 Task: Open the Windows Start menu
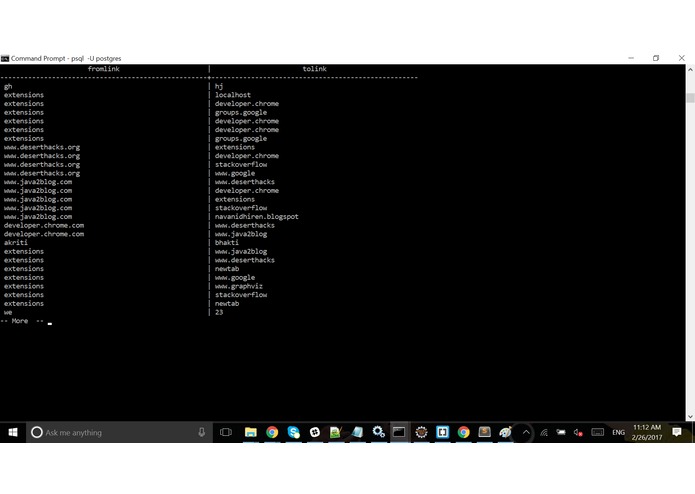tap(13, 432)
